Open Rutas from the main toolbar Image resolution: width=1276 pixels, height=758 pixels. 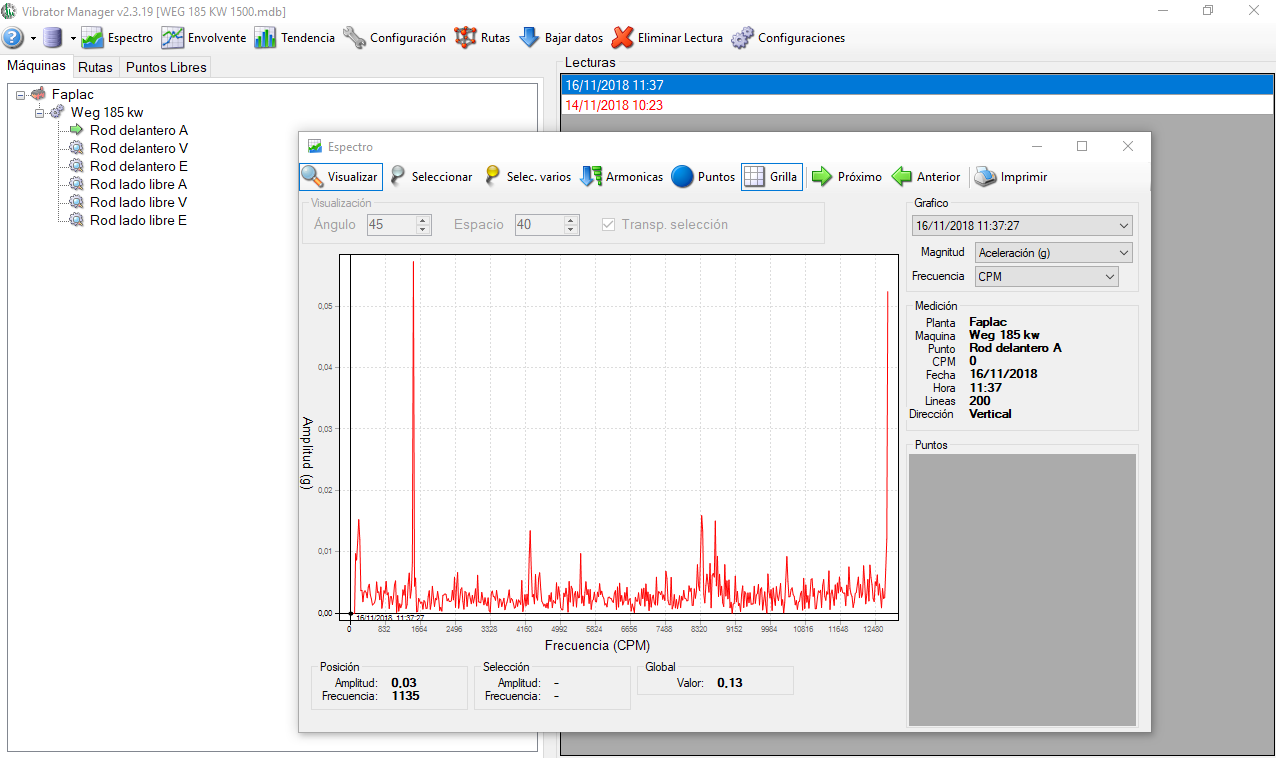click(482, 38)
